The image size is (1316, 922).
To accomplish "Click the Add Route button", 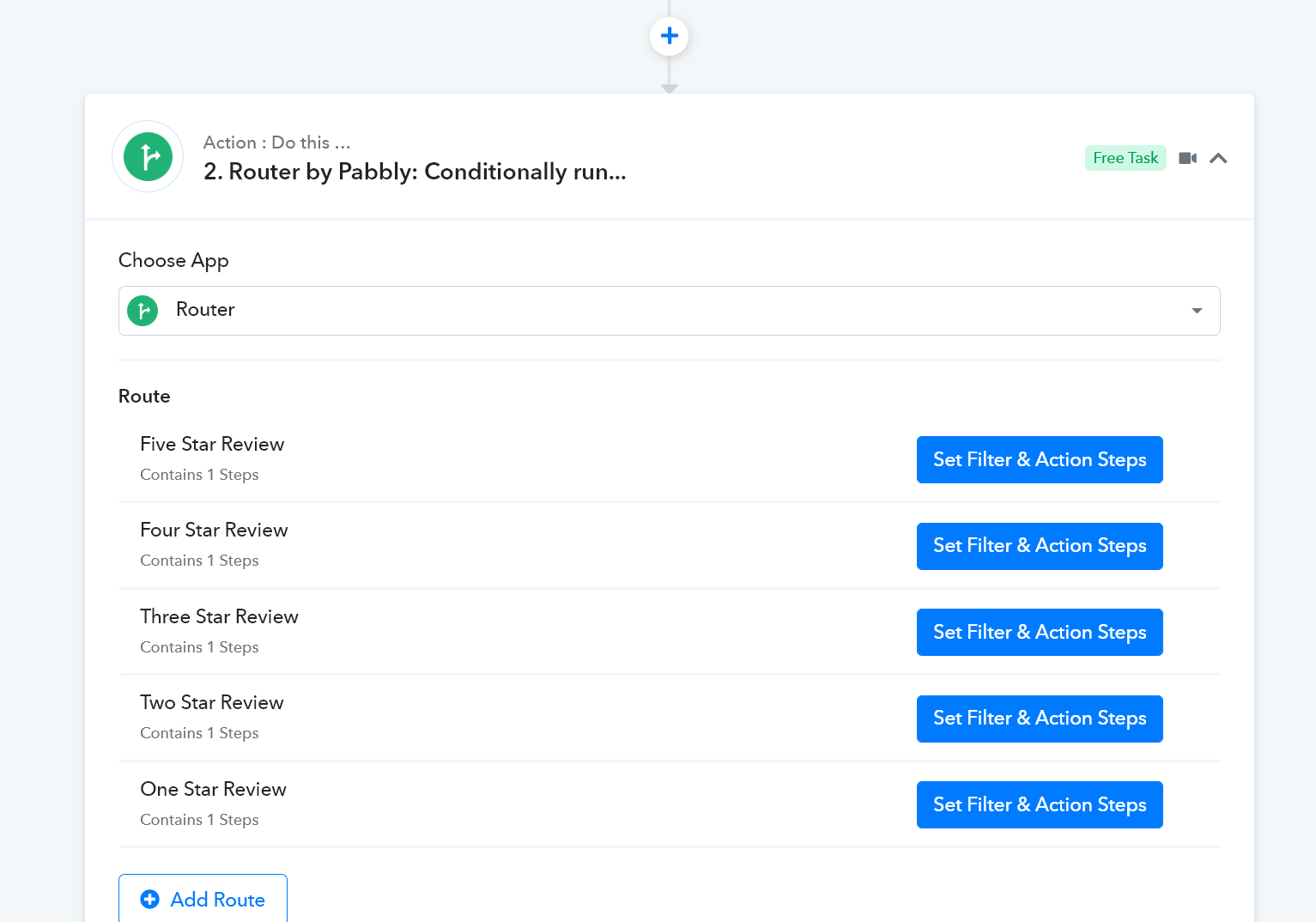I will (203, 899).
